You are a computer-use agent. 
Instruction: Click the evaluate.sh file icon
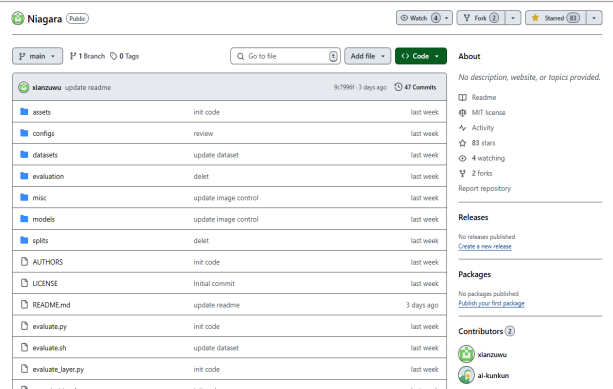coord(24,347)
